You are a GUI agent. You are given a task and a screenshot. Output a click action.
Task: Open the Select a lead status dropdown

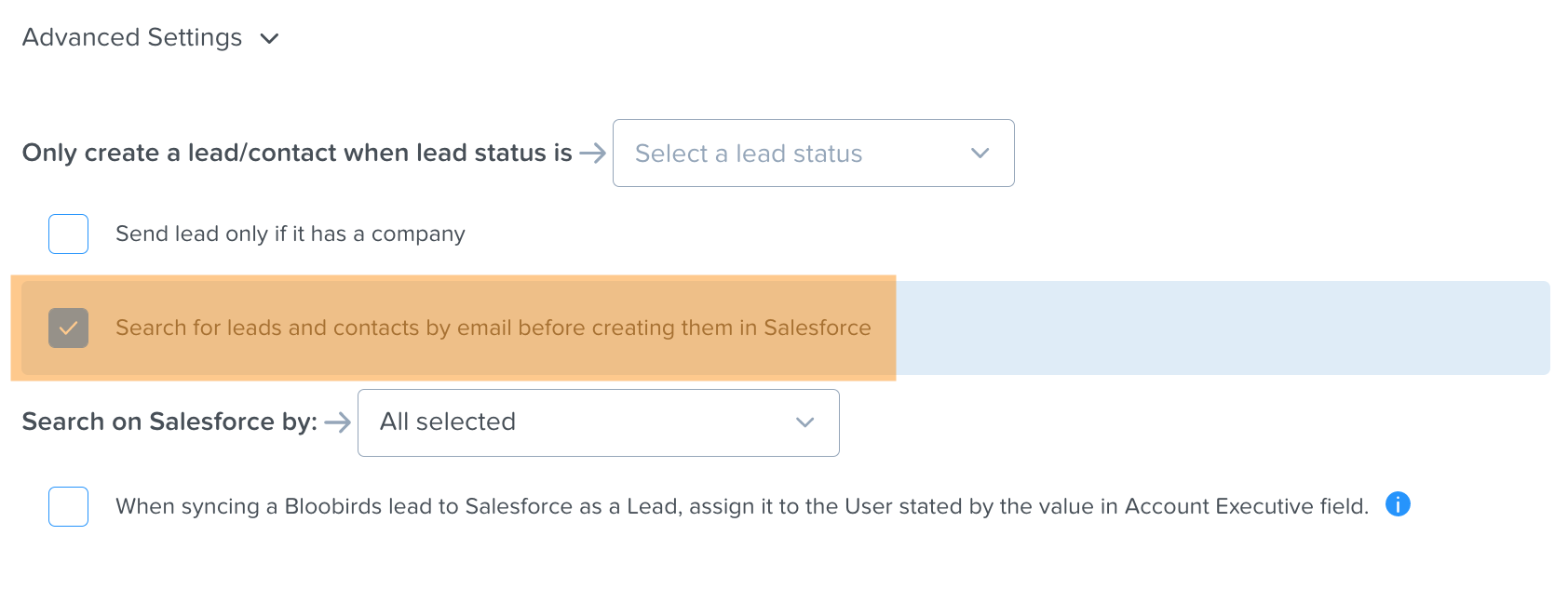coord(813,153)
